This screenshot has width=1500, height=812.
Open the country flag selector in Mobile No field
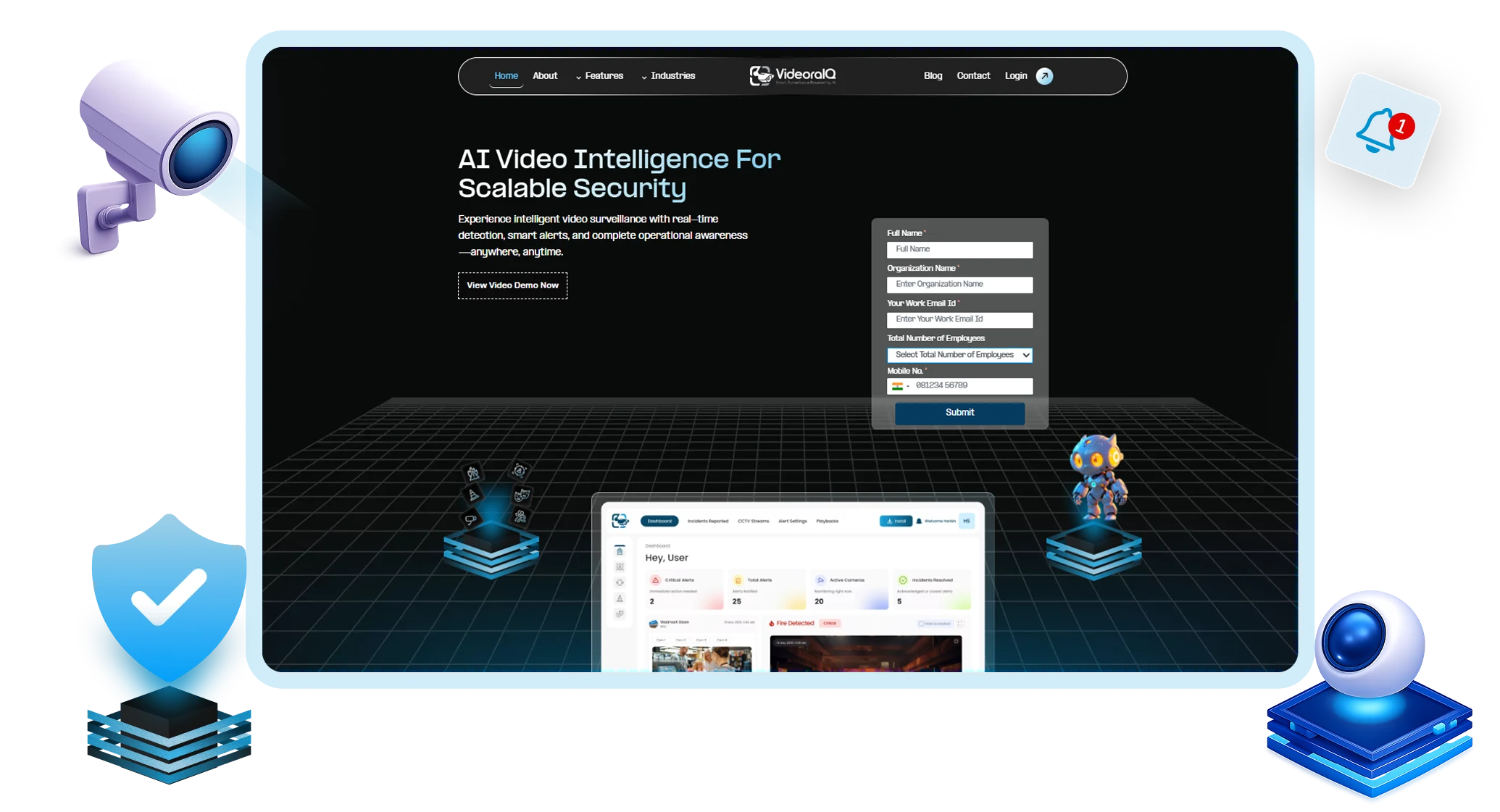(899, 385)
